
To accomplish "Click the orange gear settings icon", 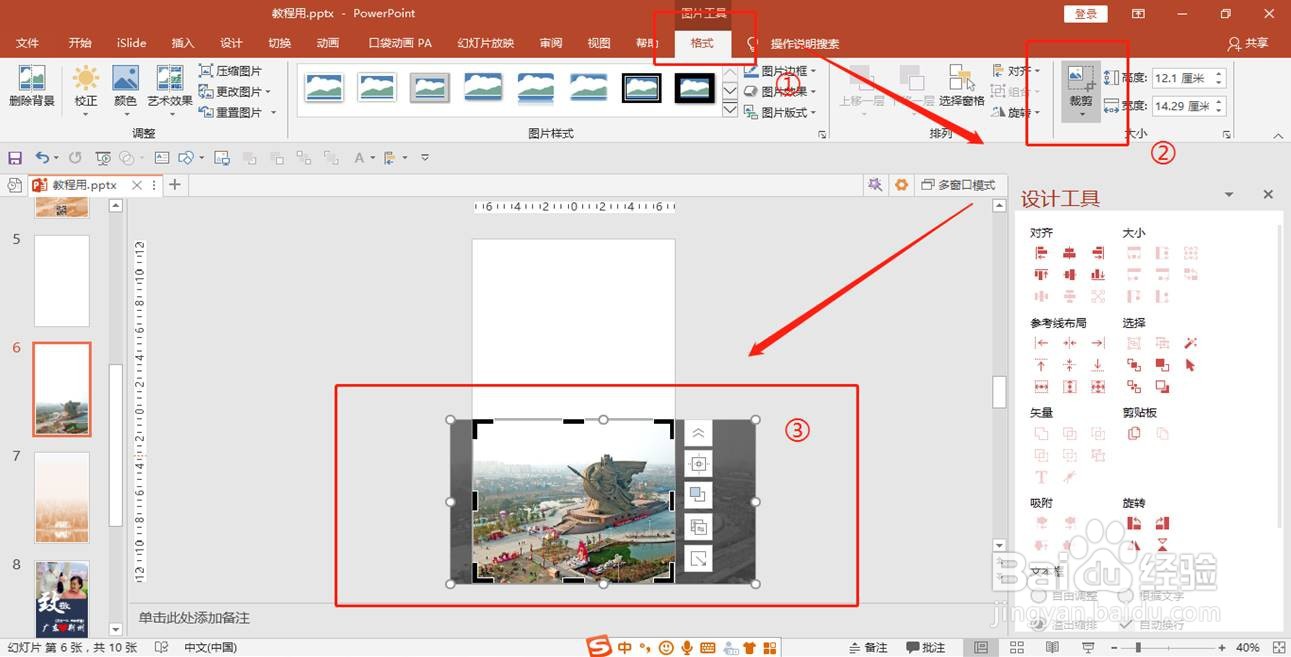I will (902, 185).
